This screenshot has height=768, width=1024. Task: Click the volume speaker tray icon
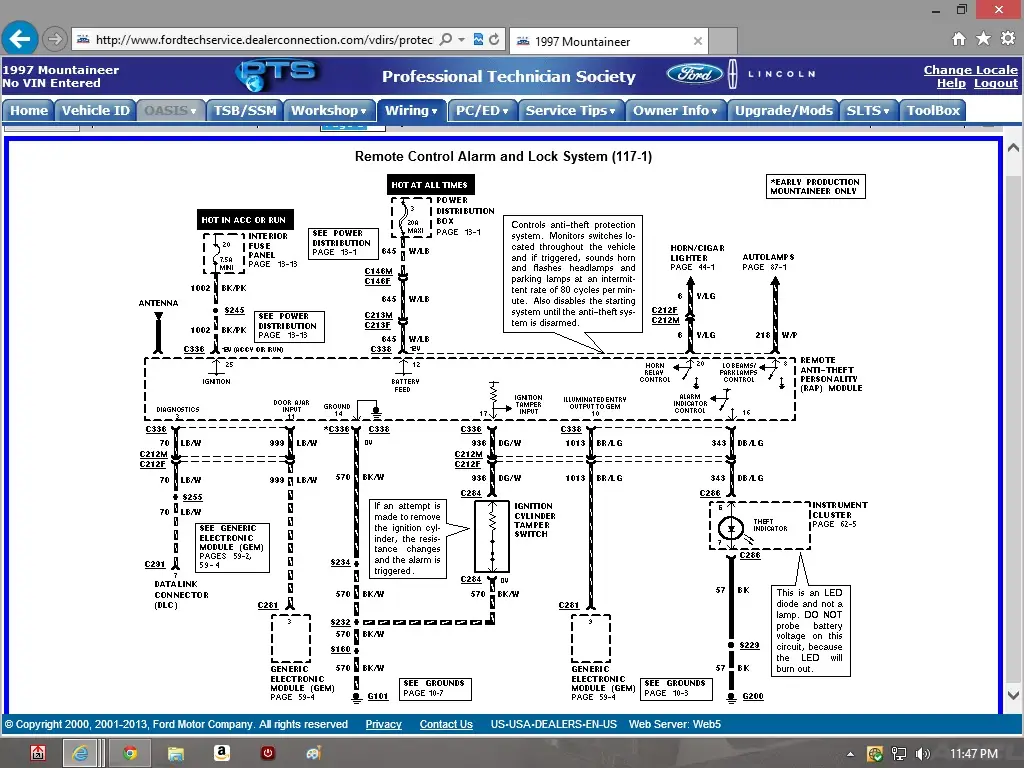coord(922,754)
